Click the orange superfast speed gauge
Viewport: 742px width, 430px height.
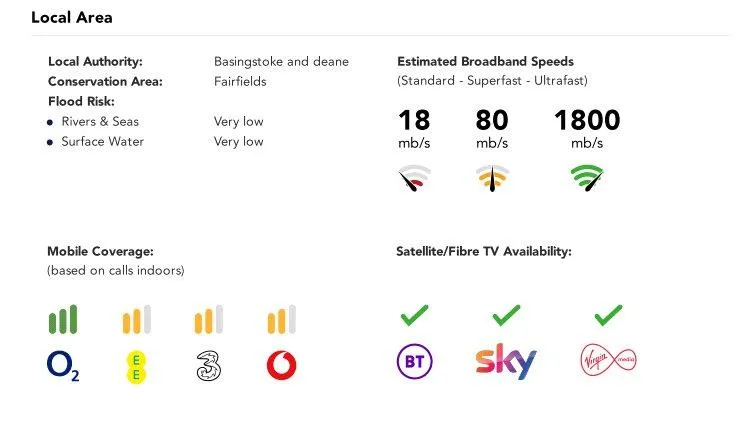click(x=492, y=178)
